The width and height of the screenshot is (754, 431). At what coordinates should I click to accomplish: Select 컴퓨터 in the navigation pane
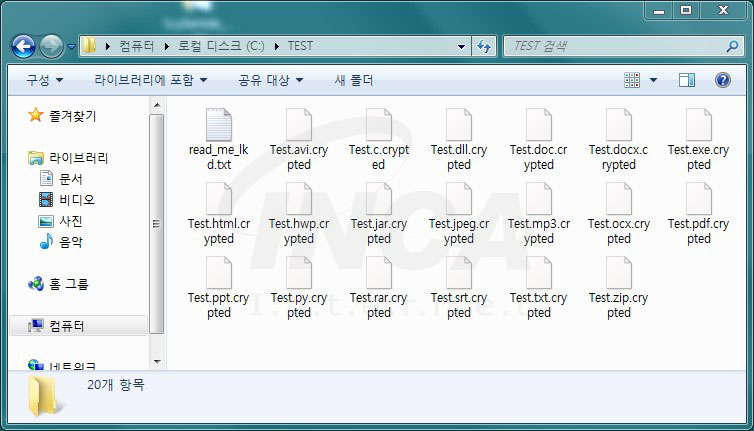pyautogui.click(x=78, y=326)
